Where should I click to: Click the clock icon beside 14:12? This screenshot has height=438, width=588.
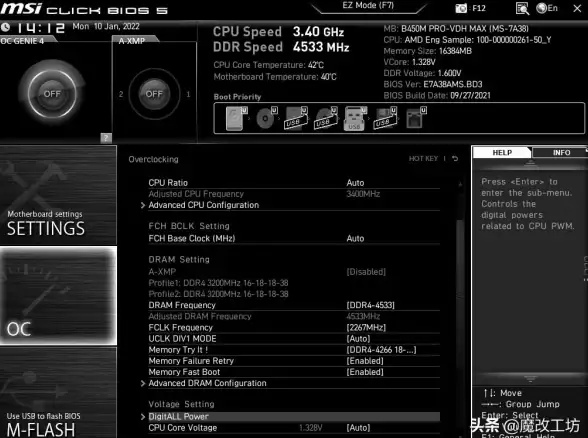pyautogui.click(x=5, y=27)
